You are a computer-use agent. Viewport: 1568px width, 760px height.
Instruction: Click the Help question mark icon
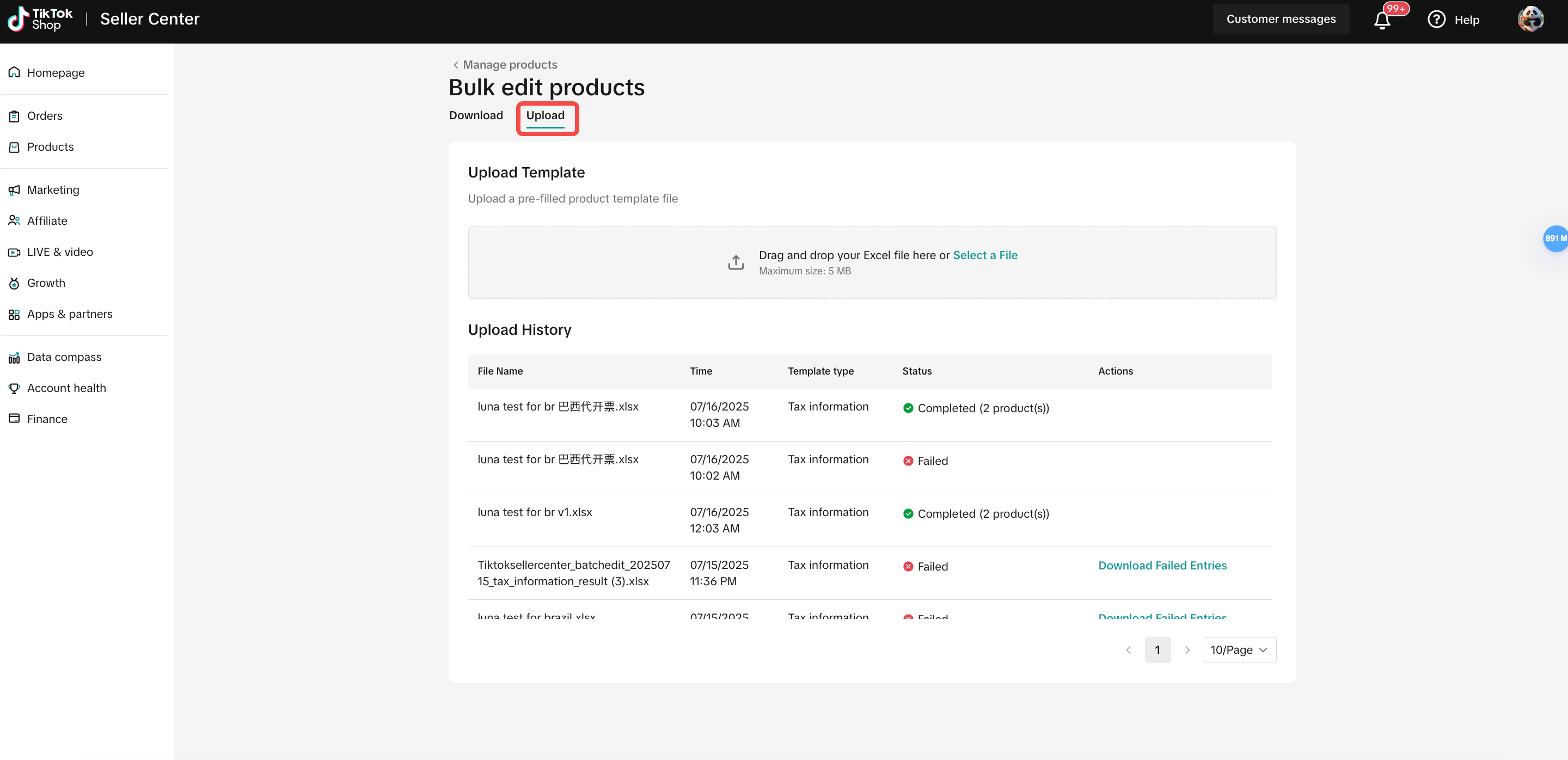[1436, 20]
